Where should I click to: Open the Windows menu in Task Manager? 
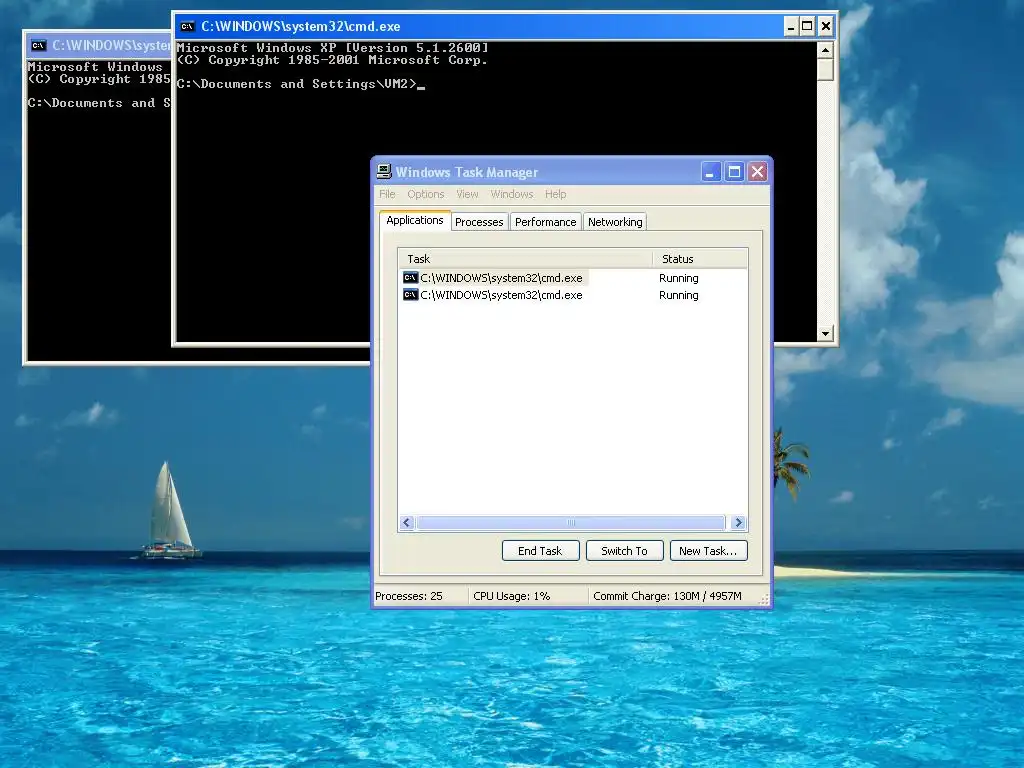[512, 194]
